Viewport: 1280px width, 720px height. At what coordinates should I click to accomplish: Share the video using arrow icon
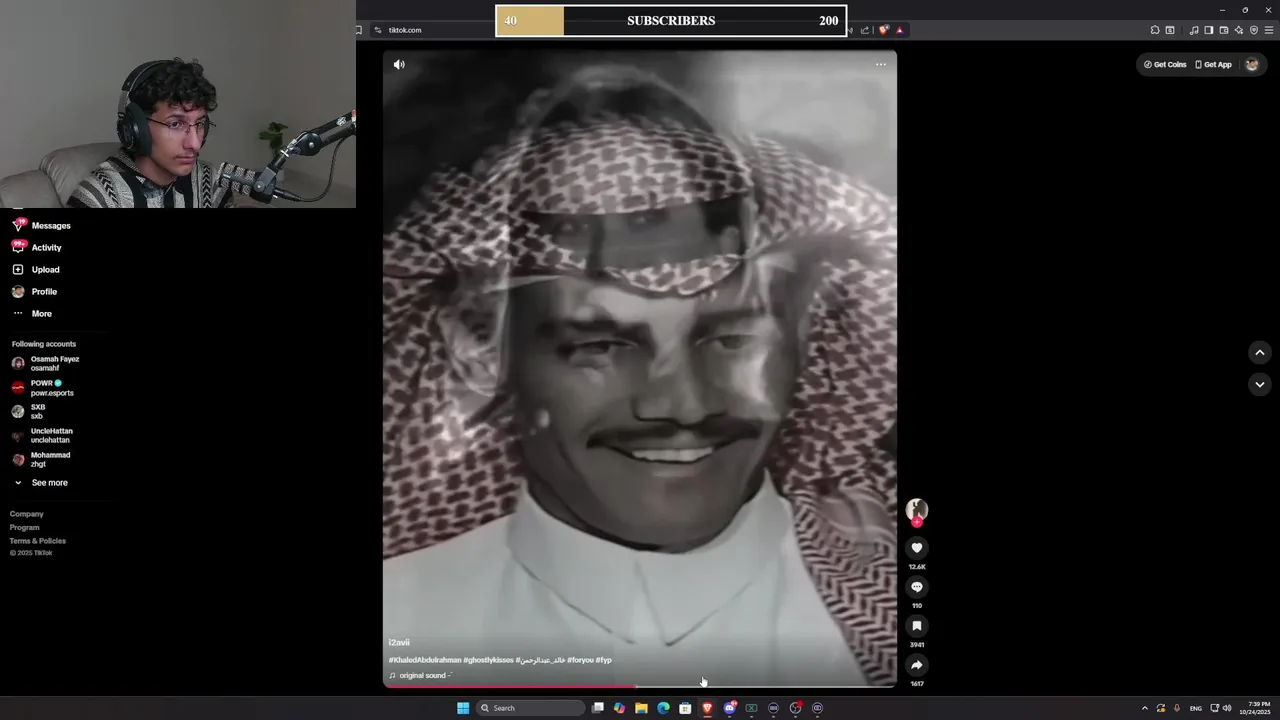click(917, 665)
